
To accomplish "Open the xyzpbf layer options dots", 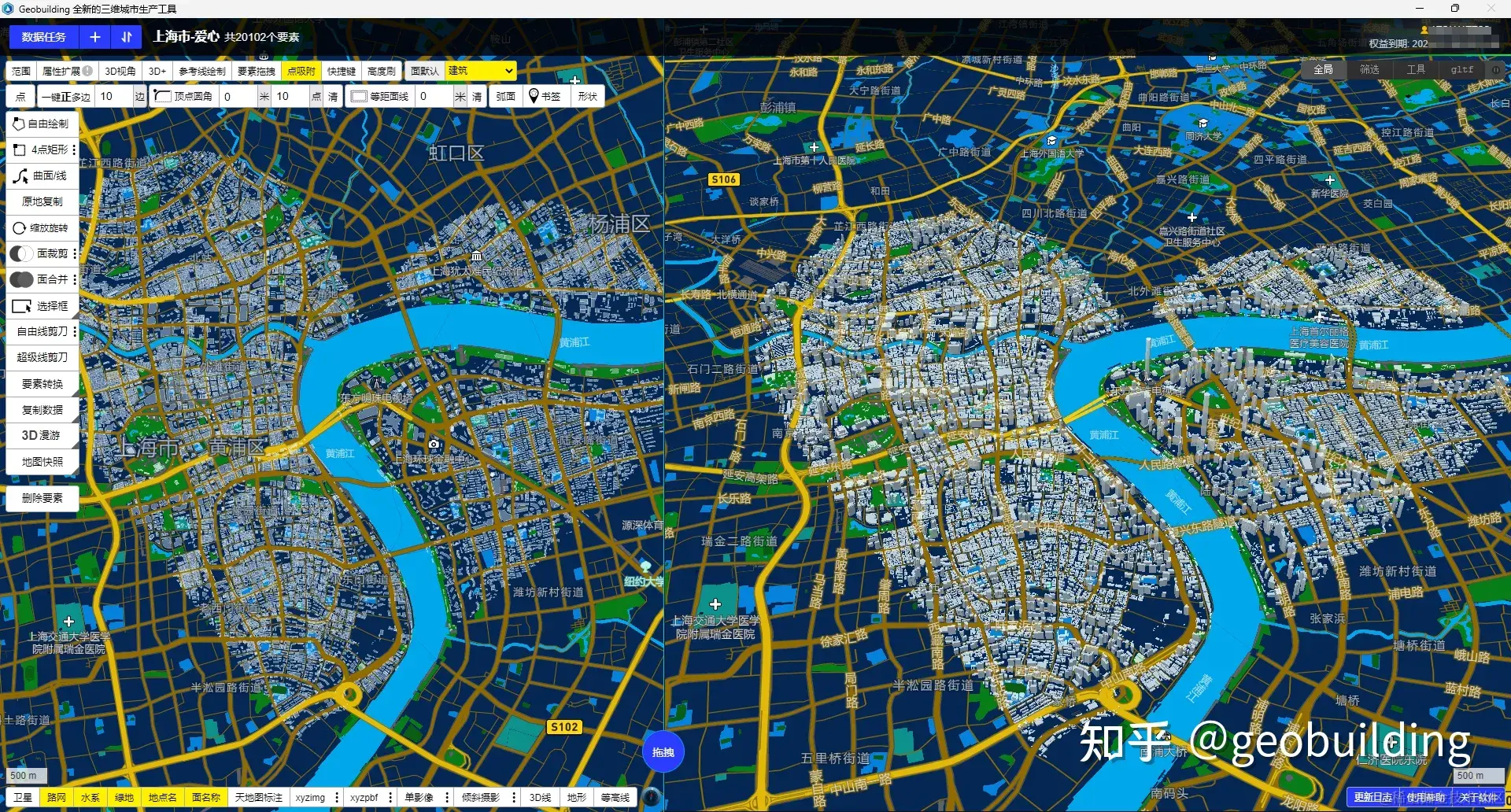I will [390, 797].
